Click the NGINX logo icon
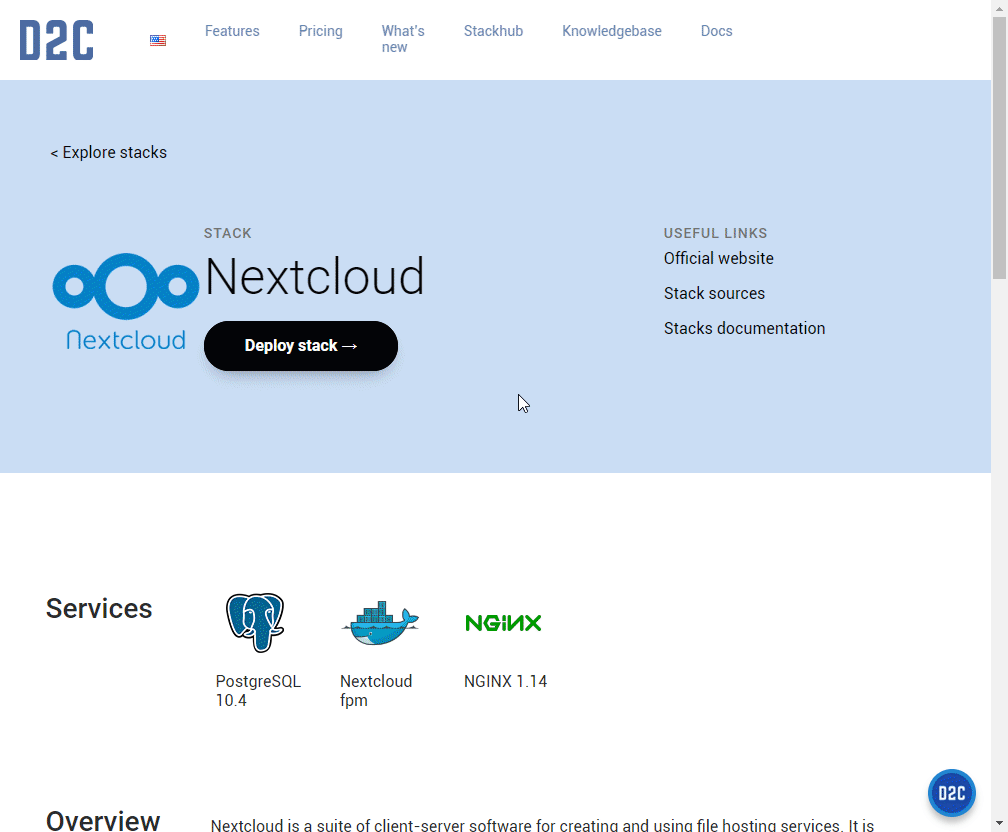 coord(503,623)
